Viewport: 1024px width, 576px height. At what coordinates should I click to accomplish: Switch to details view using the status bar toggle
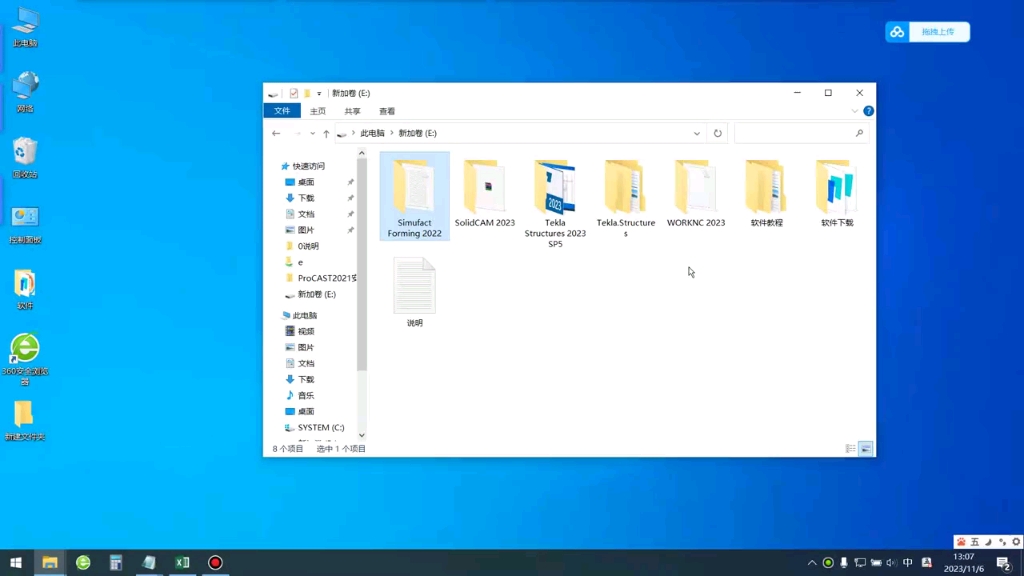[x=851, y=449]
